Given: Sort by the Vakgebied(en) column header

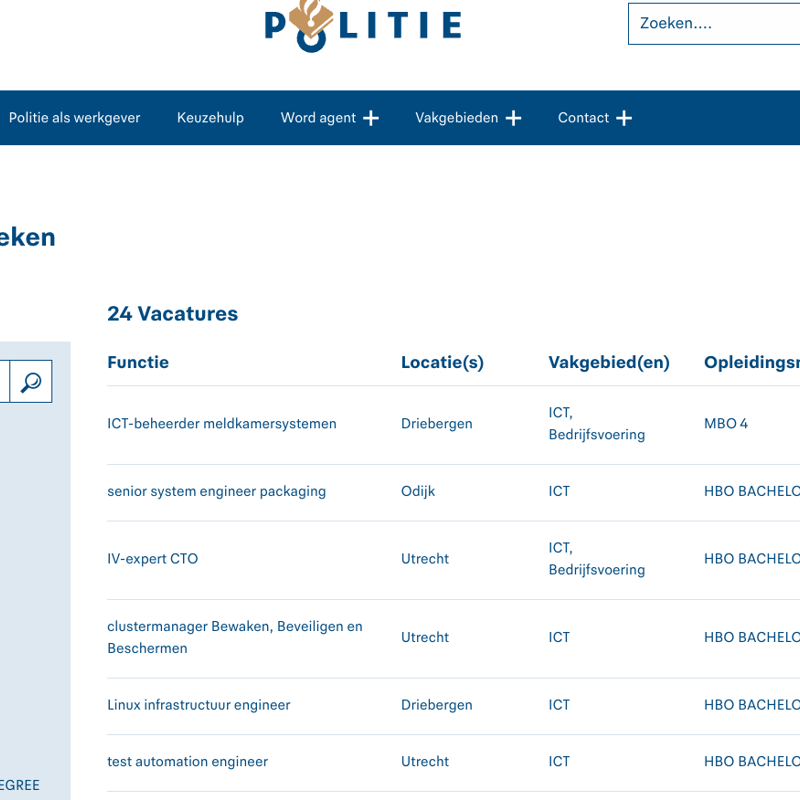Looking at the screenshot, I should (x=608, y=363).
